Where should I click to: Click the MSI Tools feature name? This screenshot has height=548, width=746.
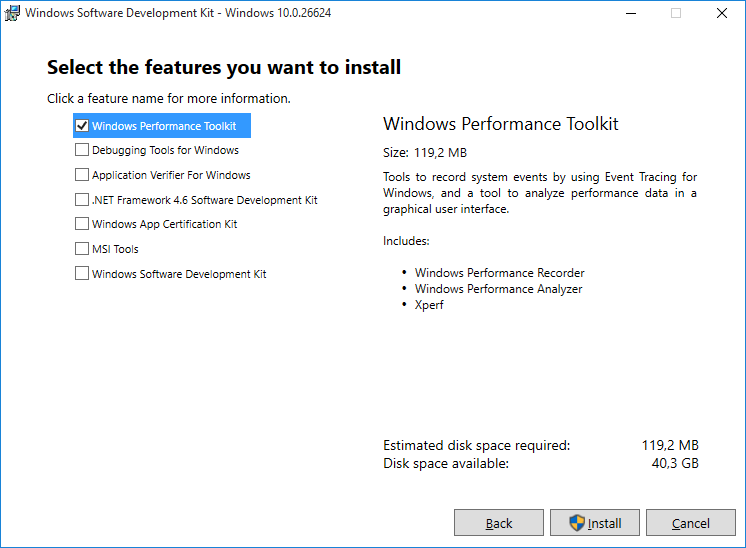[115, 249]
